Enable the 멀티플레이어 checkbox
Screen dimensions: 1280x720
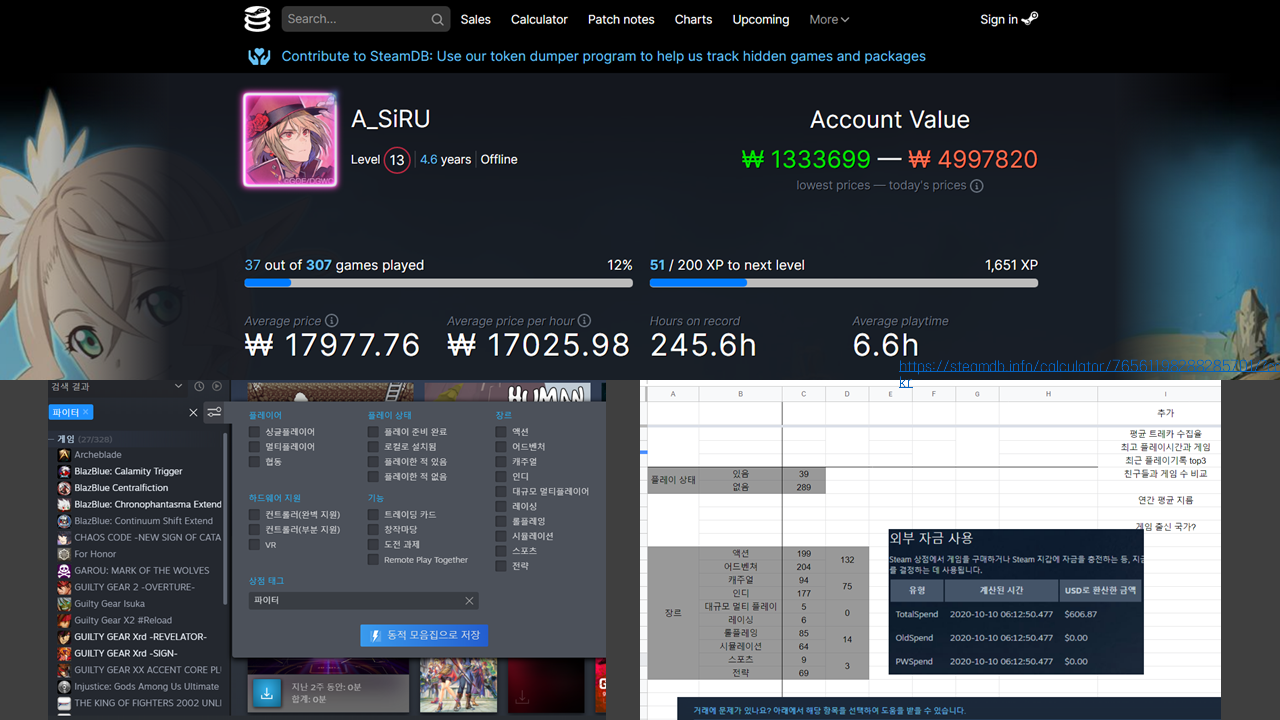[x=254, y=446]
